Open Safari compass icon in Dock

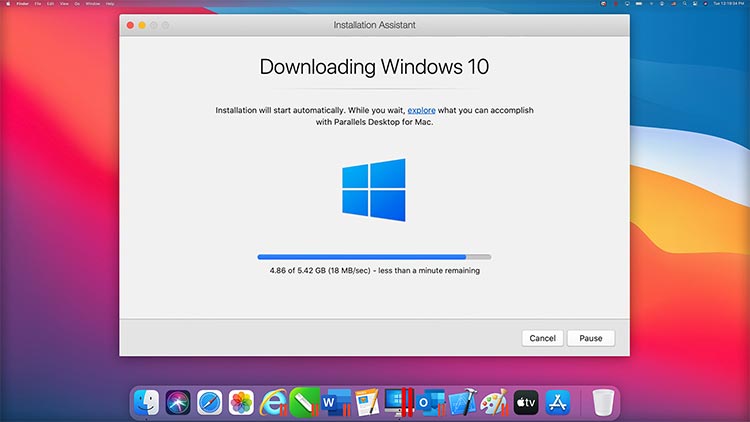point(210,402)
